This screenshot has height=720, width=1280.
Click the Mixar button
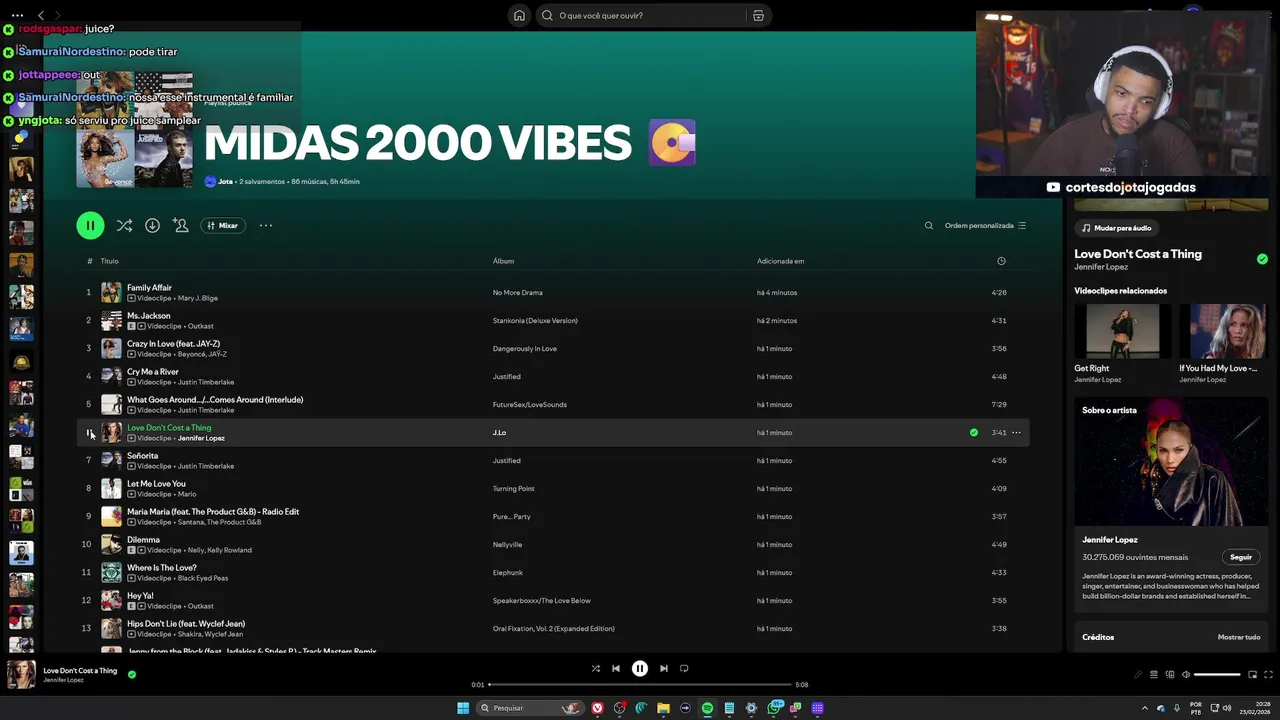pos(222,226)
